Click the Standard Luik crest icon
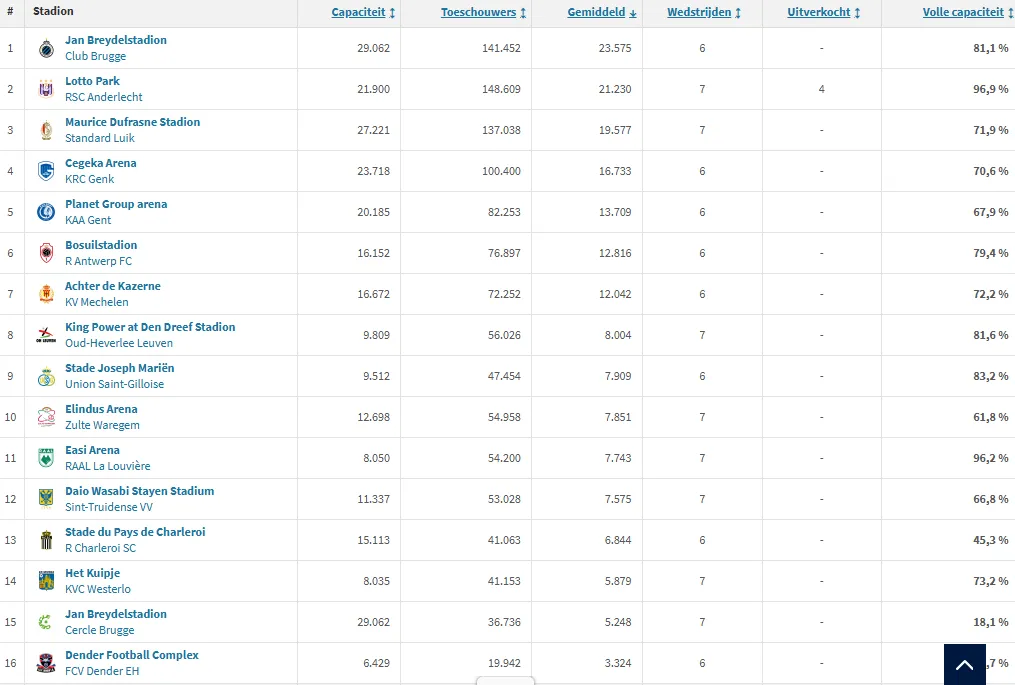 (45, 130)
